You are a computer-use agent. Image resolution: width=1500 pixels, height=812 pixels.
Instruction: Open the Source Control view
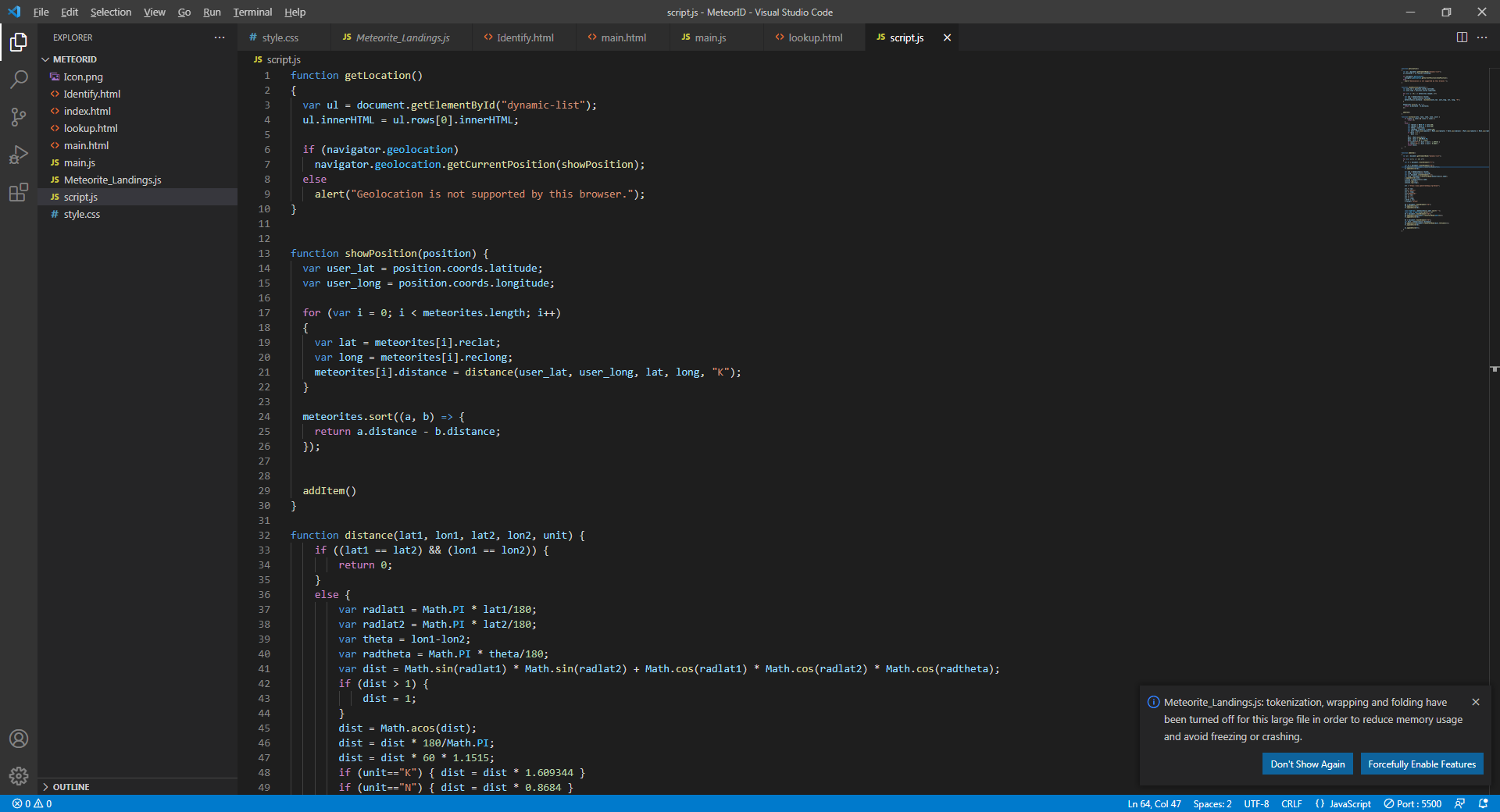click(19, 117)
